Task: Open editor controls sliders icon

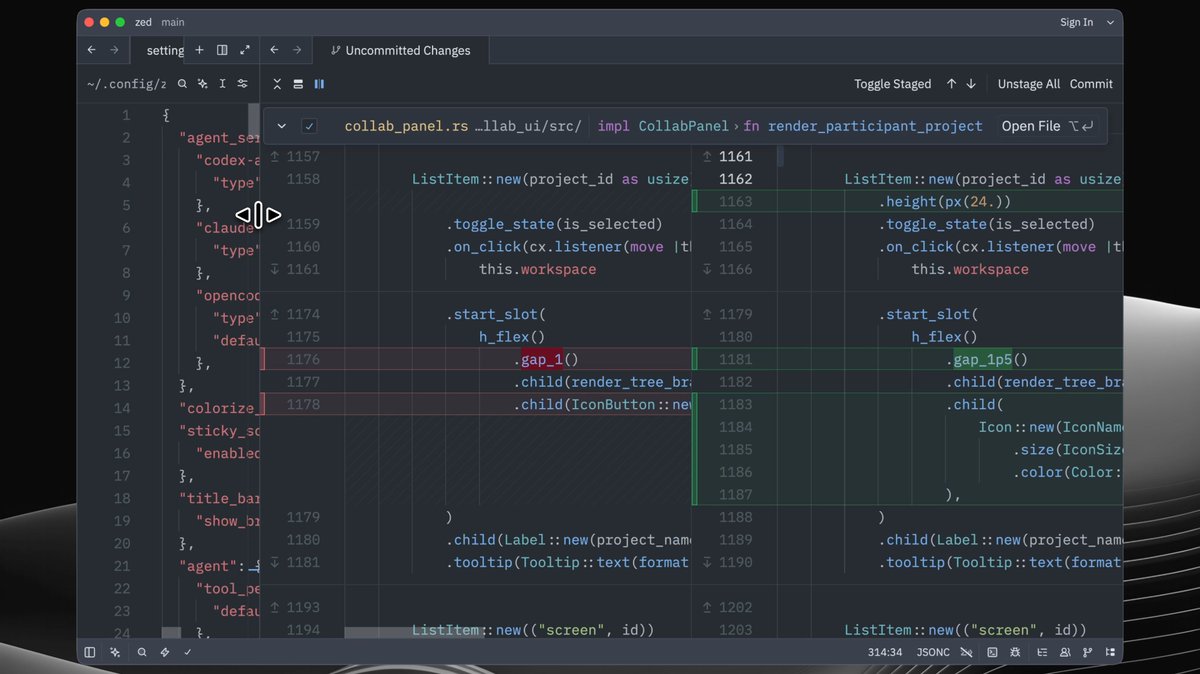Action: click(242, 84)
